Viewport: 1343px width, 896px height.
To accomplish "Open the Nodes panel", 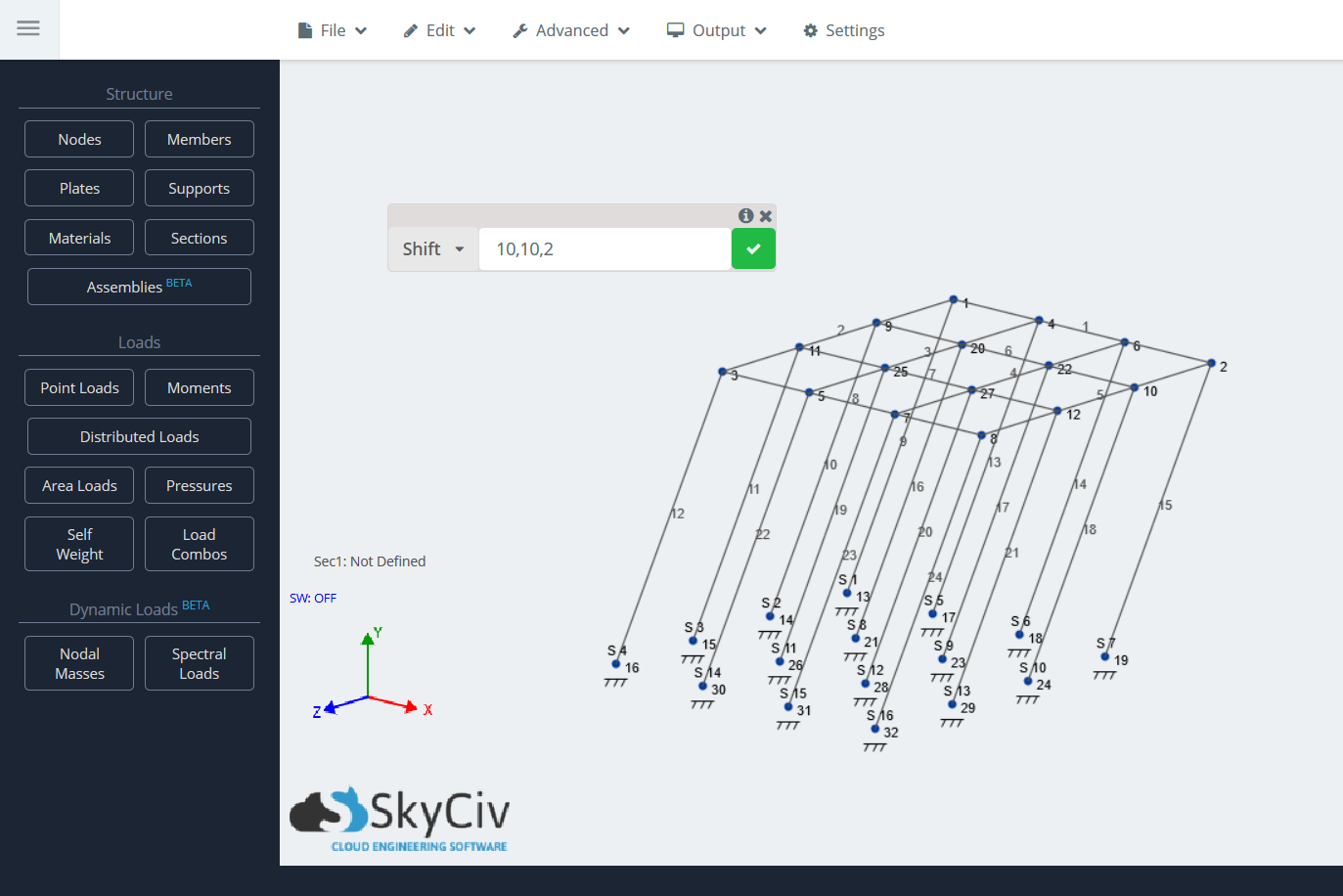I will [x=79, y=139].
